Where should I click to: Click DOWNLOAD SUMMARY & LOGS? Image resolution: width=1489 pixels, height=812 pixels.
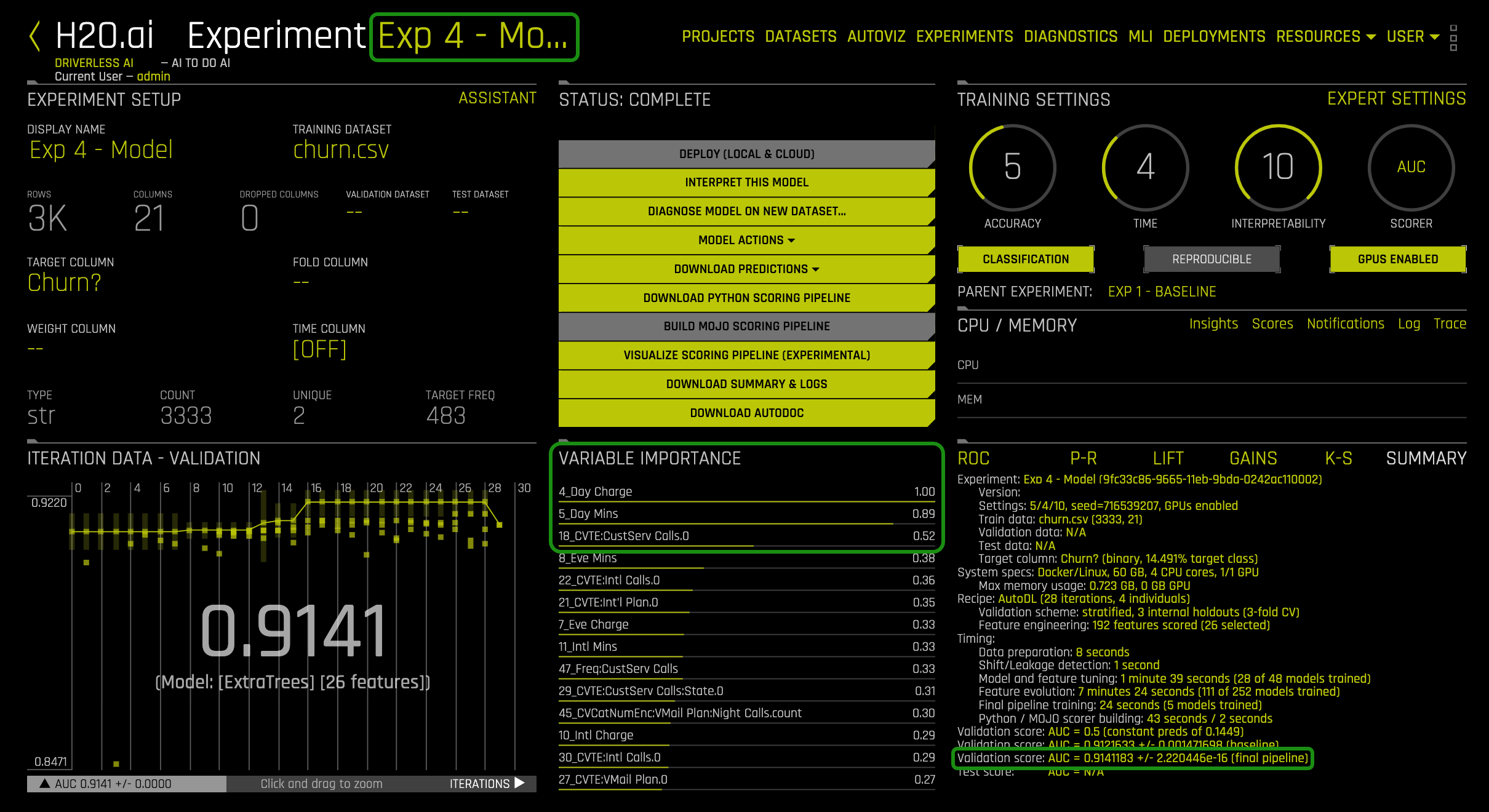(746, 384)
